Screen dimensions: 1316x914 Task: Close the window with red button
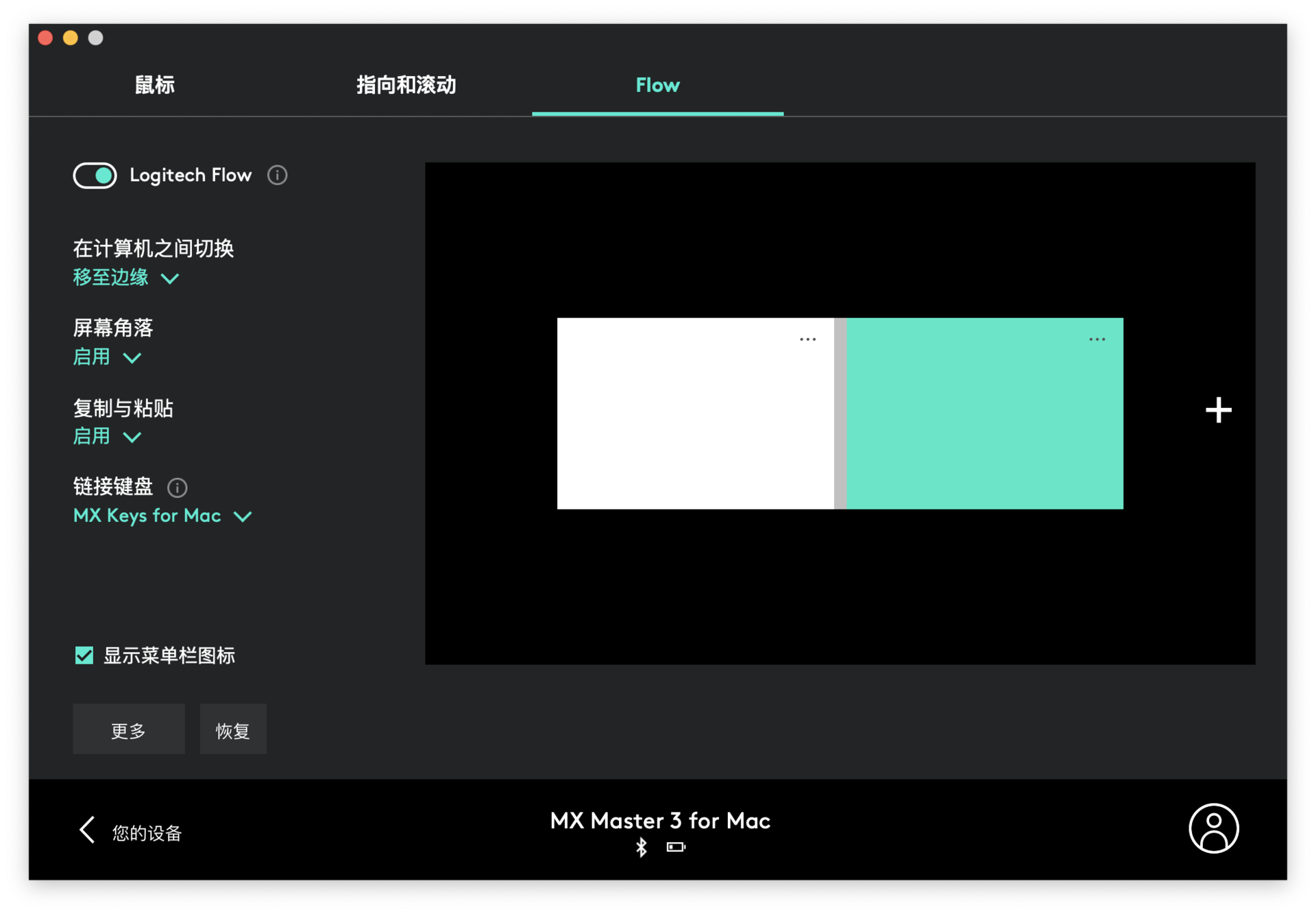coord(46,38)
